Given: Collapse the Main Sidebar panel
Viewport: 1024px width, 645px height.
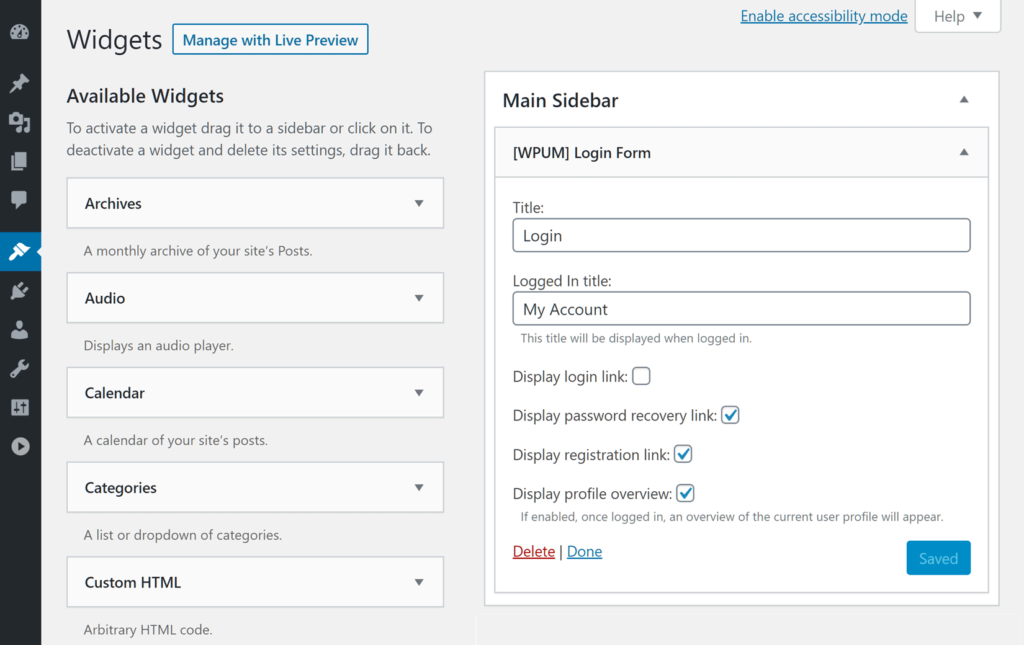Looking at the screenshot, I should (963, 99).
